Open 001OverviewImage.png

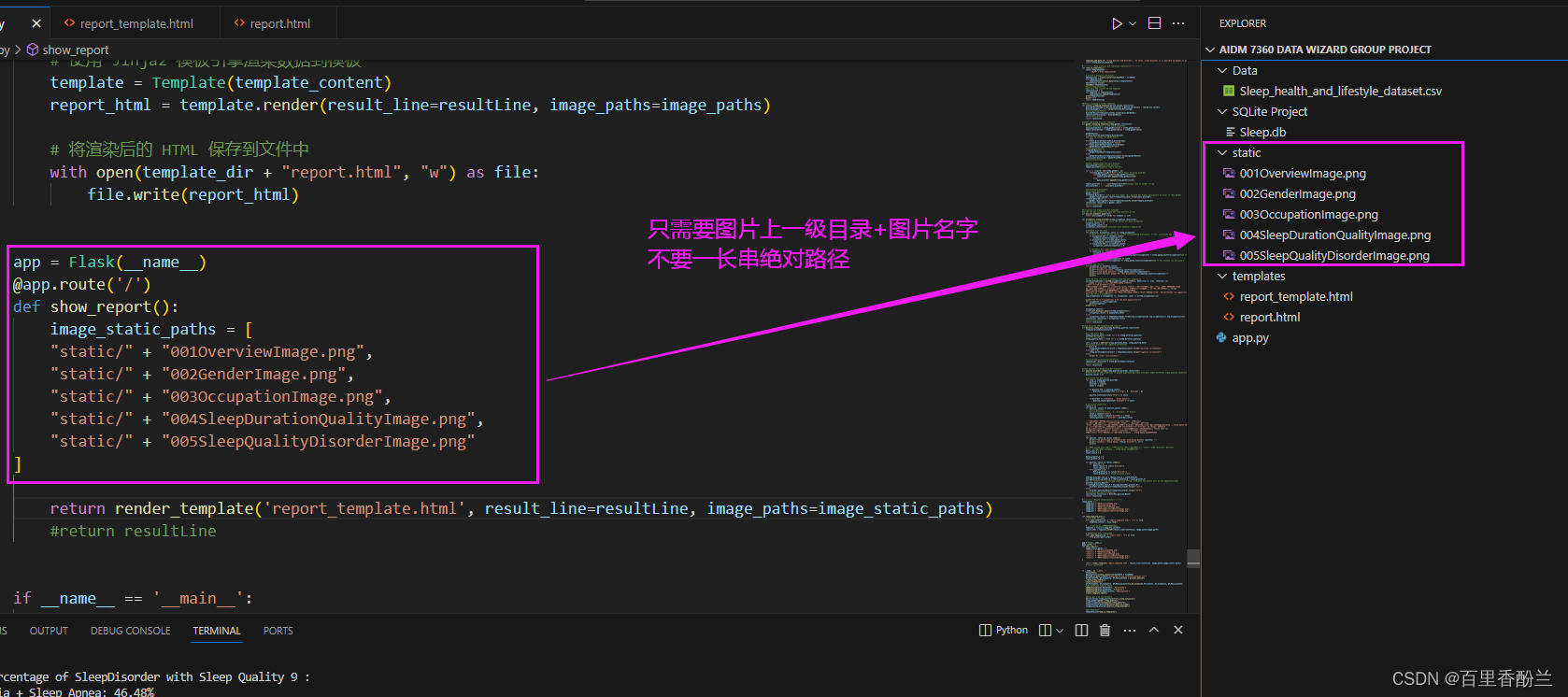(1303, 173)
